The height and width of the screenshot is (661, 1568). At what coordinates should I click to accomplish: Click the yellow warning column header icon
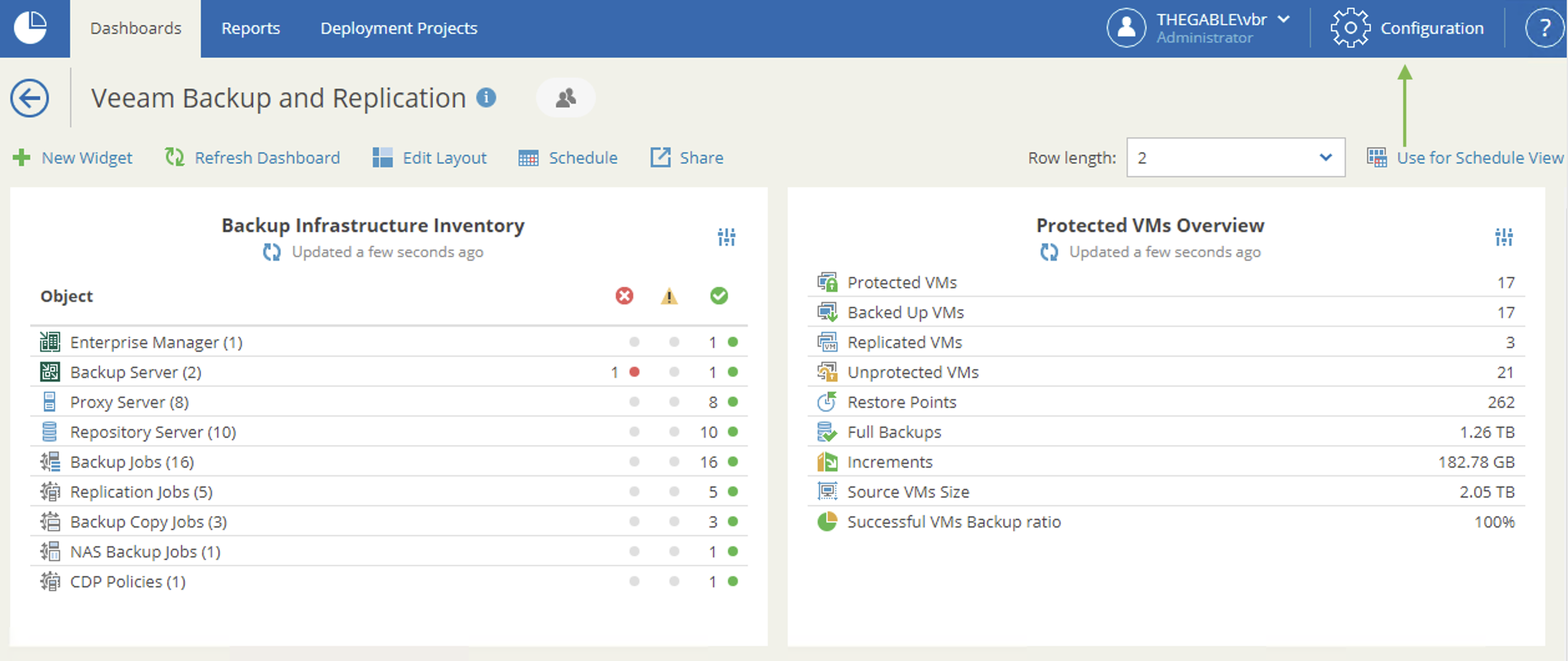669,296
